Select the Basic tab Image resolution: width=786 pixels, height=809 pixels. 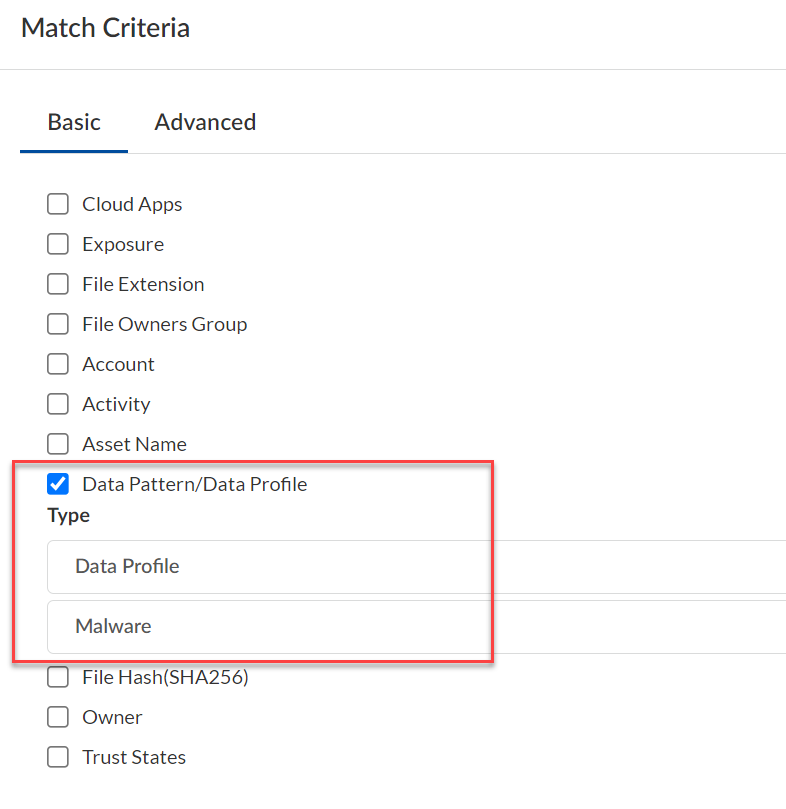(74, 122)
